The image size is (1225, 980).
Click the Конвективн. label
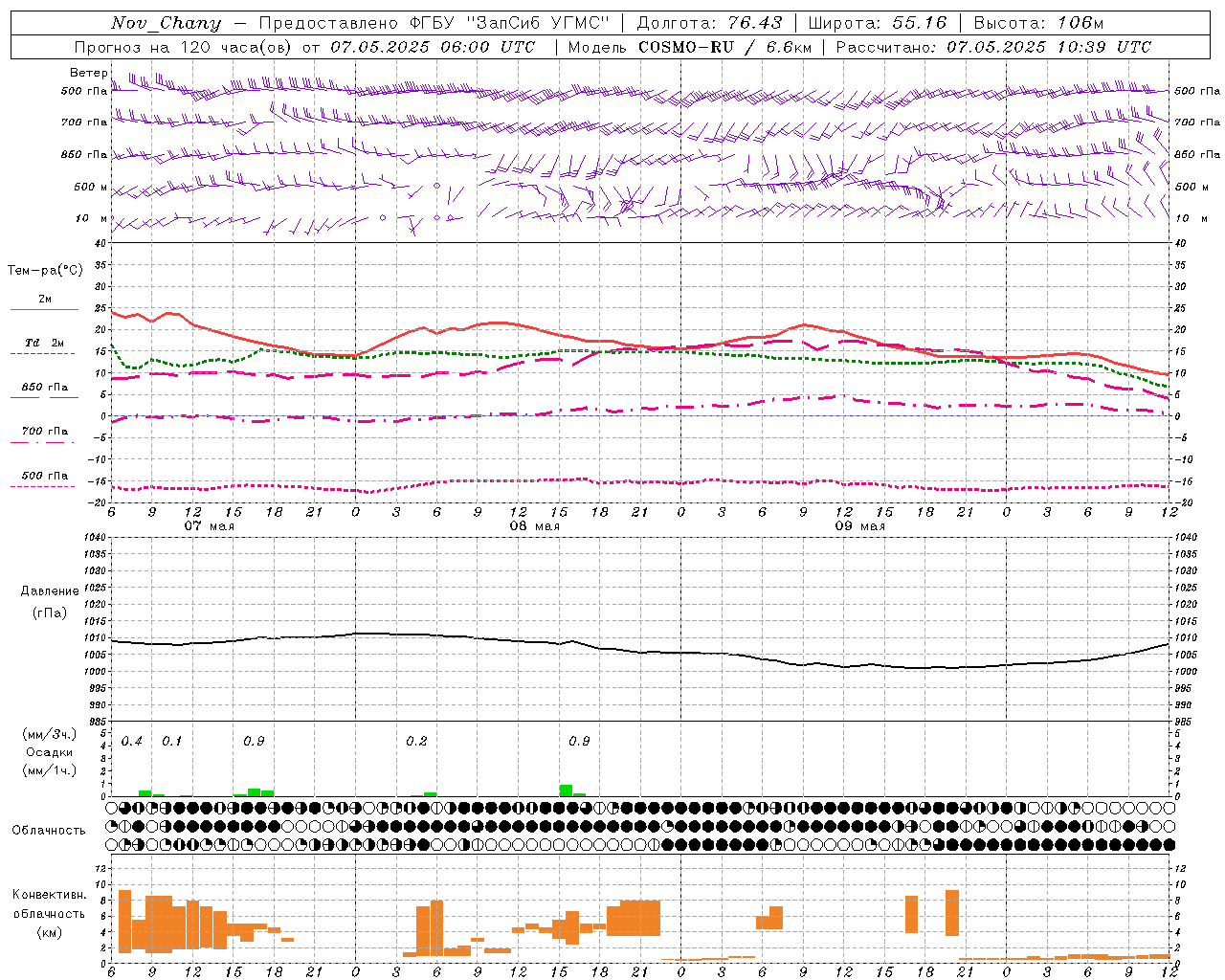[x=50, y=895]
